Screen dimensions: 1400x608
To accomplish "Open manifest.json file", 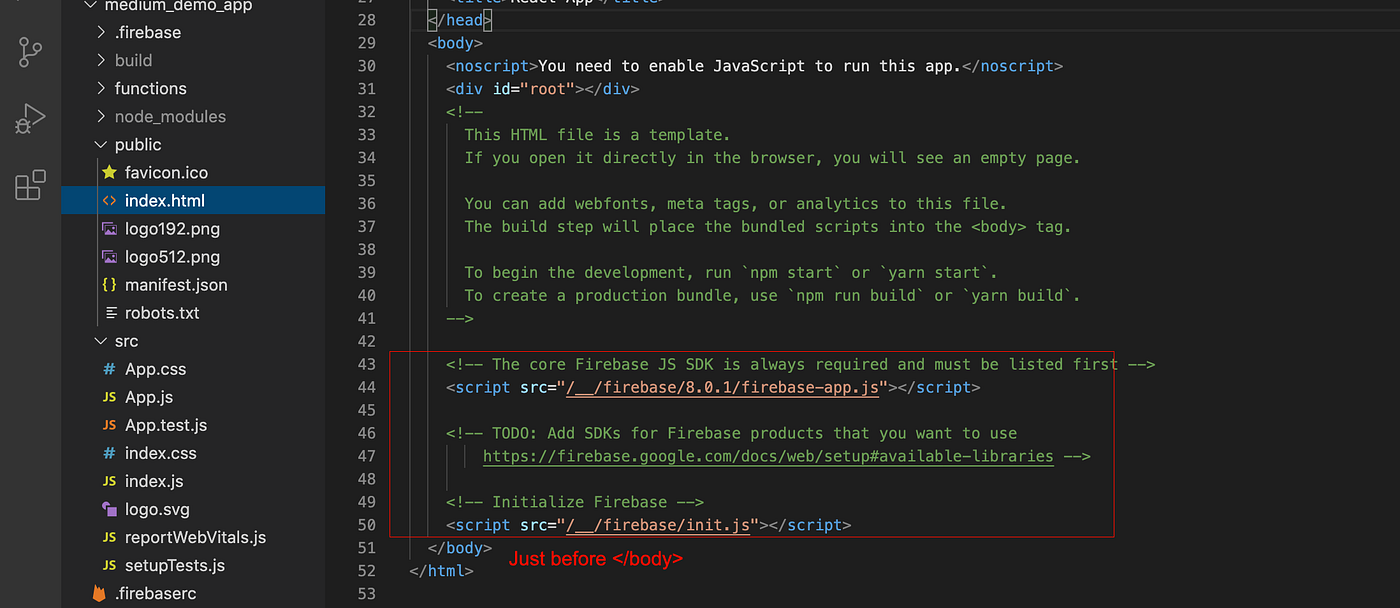I will click(176, 284).
